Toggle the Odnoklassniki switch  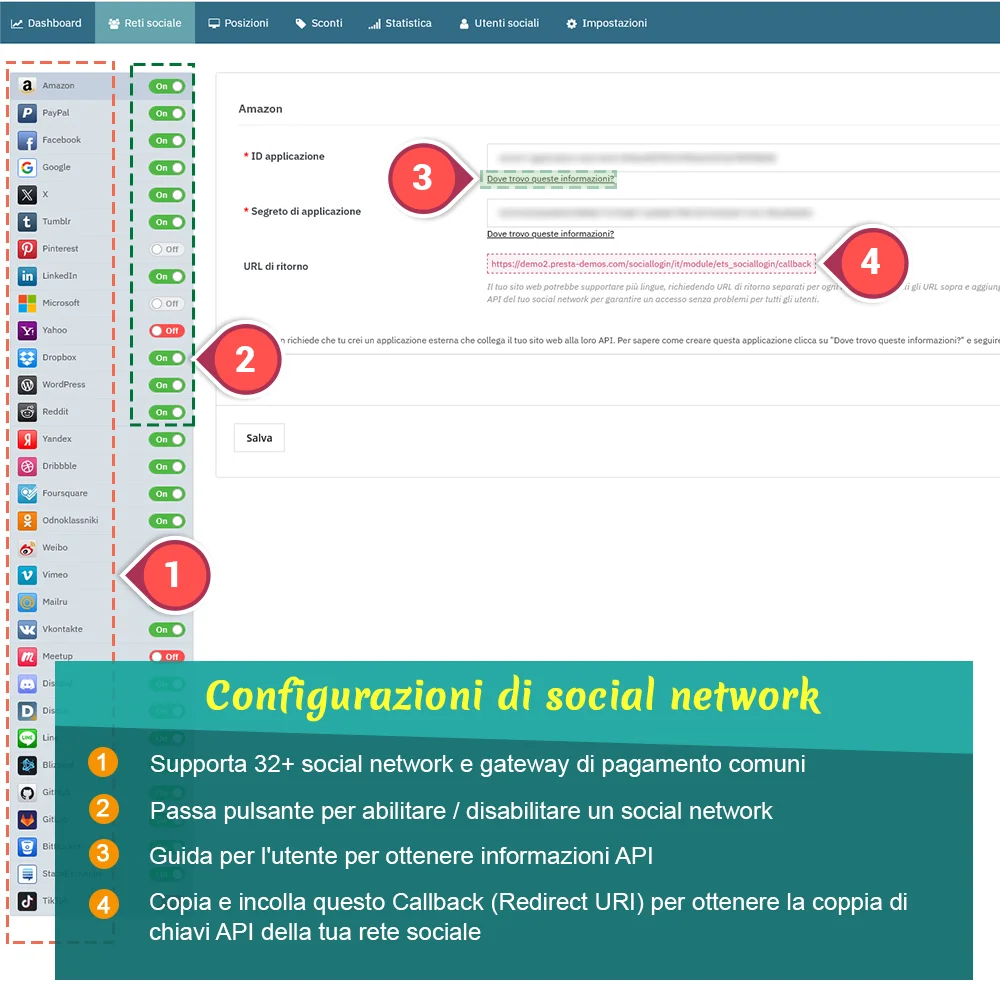[167, 521]
